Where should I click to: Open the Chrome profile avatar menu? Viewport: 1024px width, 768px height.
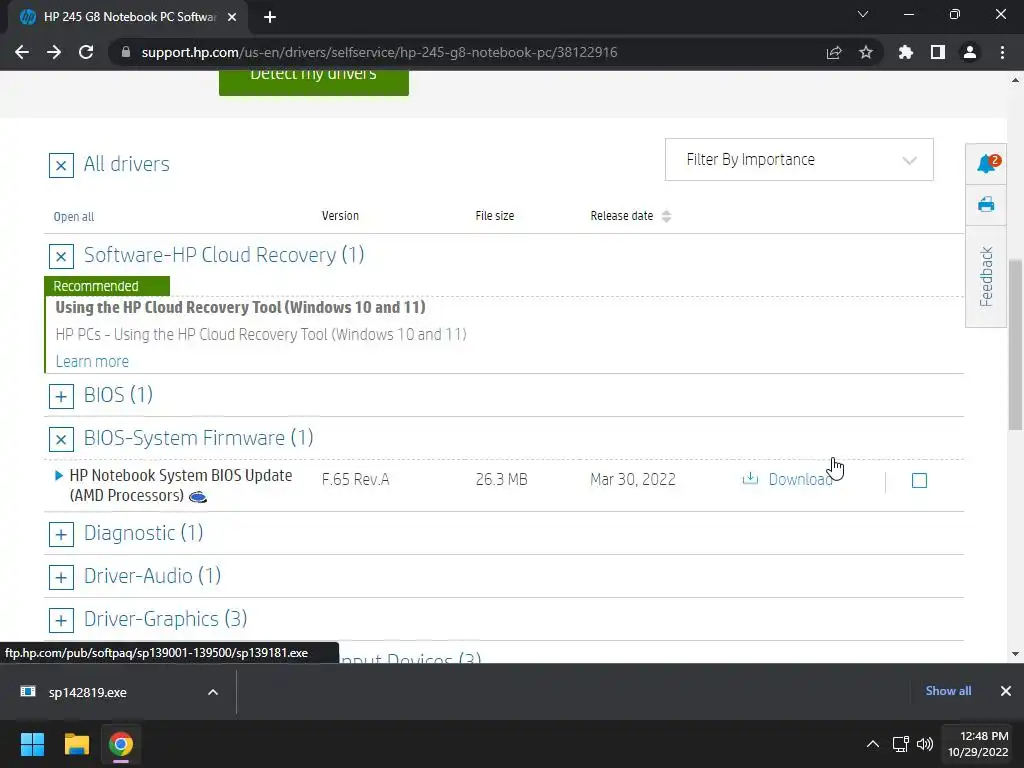[x=970, y=52]
